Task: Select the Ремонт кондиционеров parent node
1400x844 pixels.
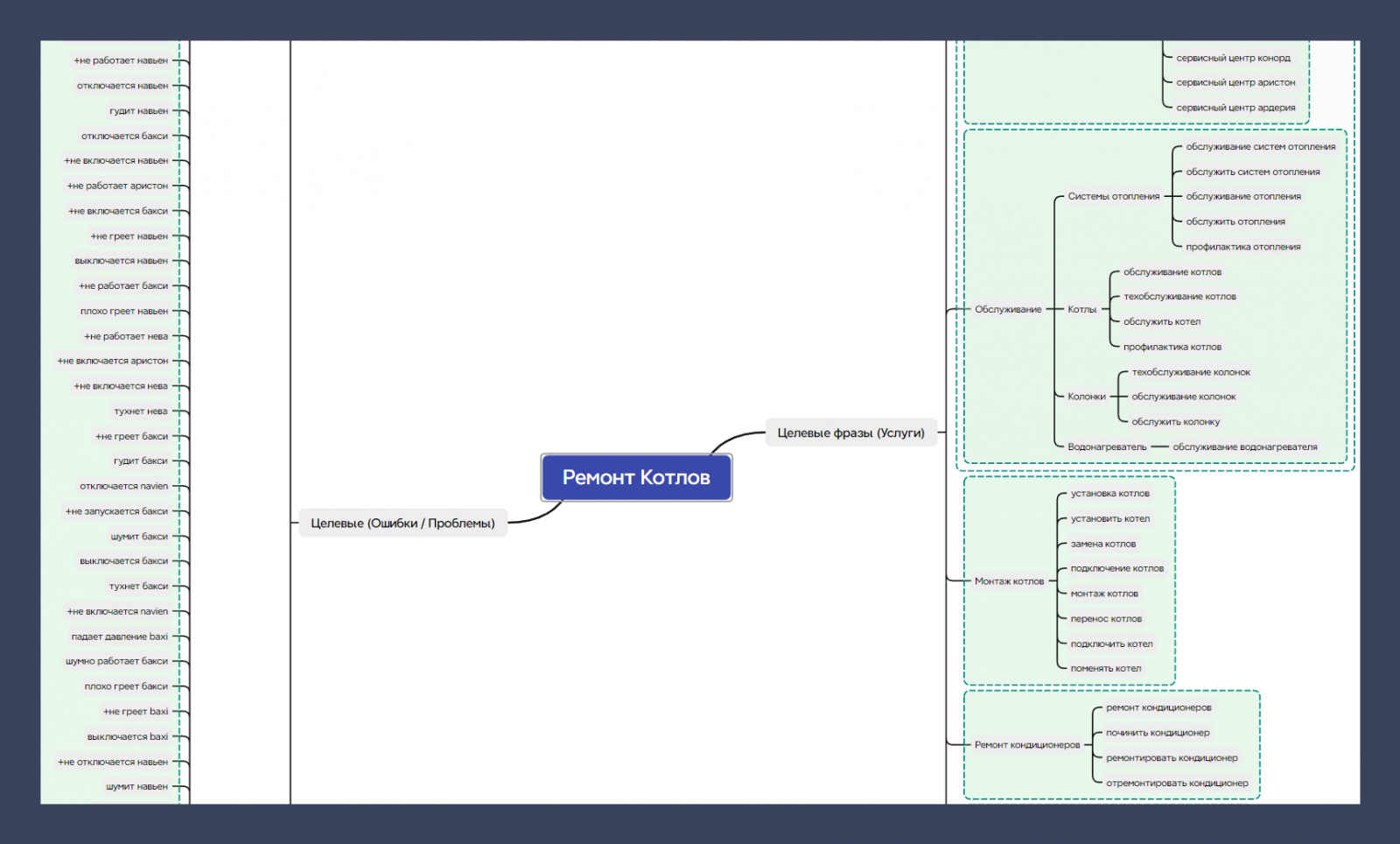Action: point(1027,745)
